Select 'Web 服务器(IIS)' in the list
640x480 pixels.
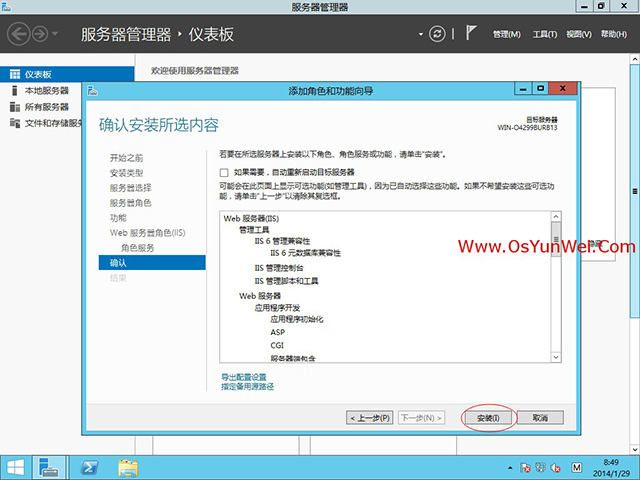click(251, 218)
